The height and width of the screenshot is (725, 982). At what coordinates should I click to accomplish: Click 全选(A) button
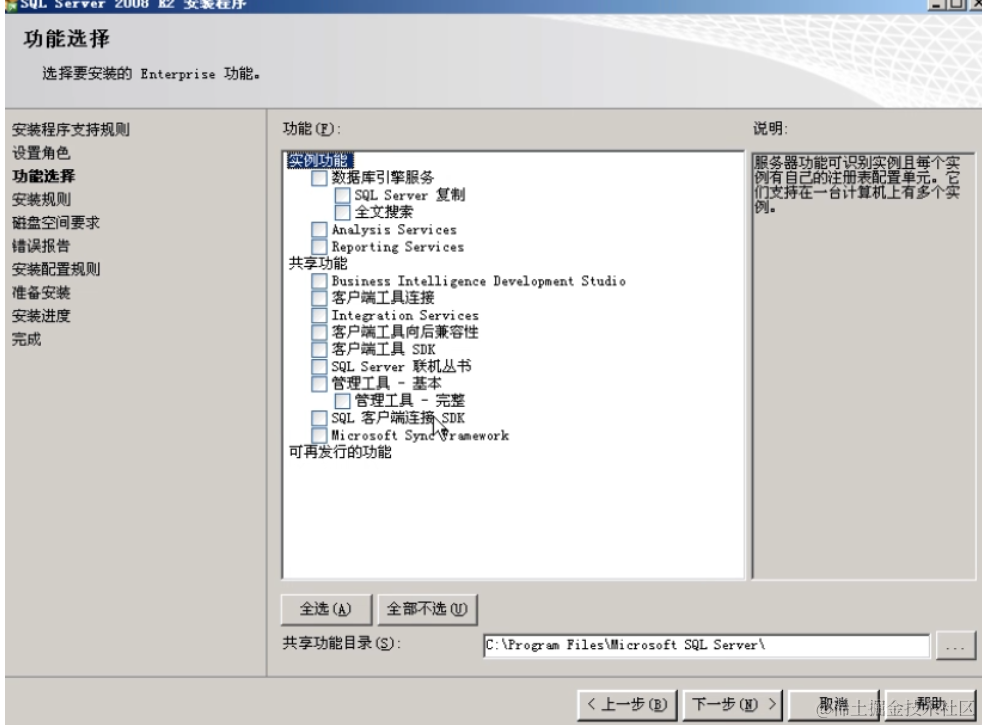point(326,609)
